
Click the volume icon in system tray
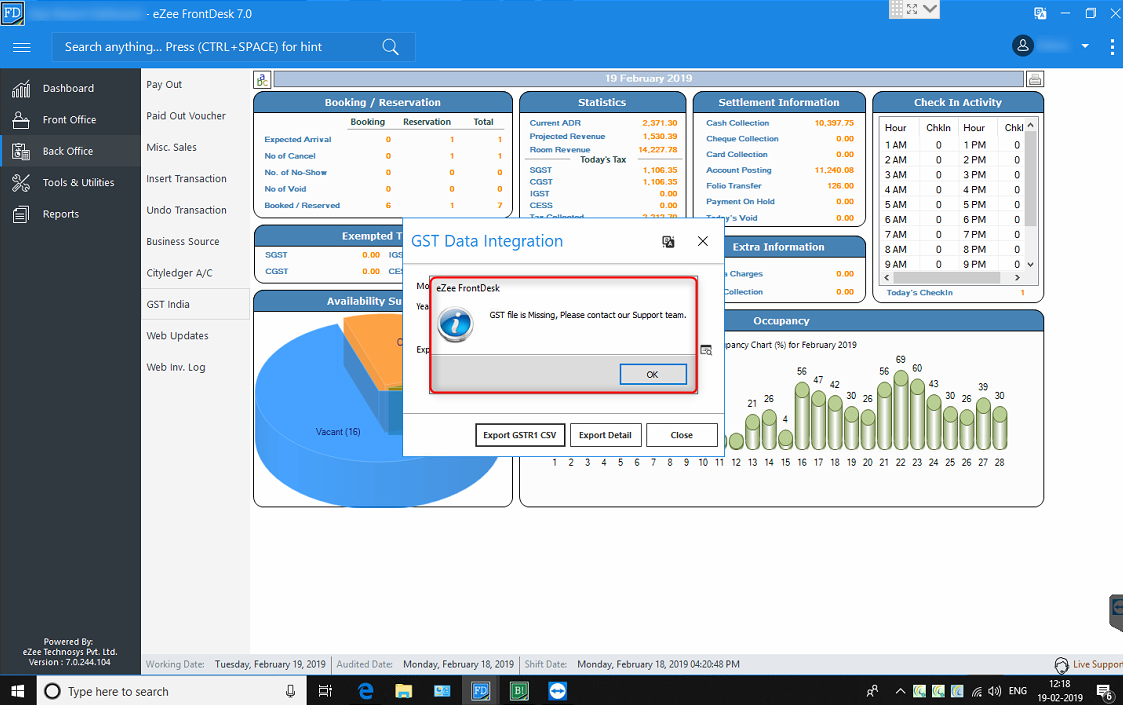tap(995, 691)
